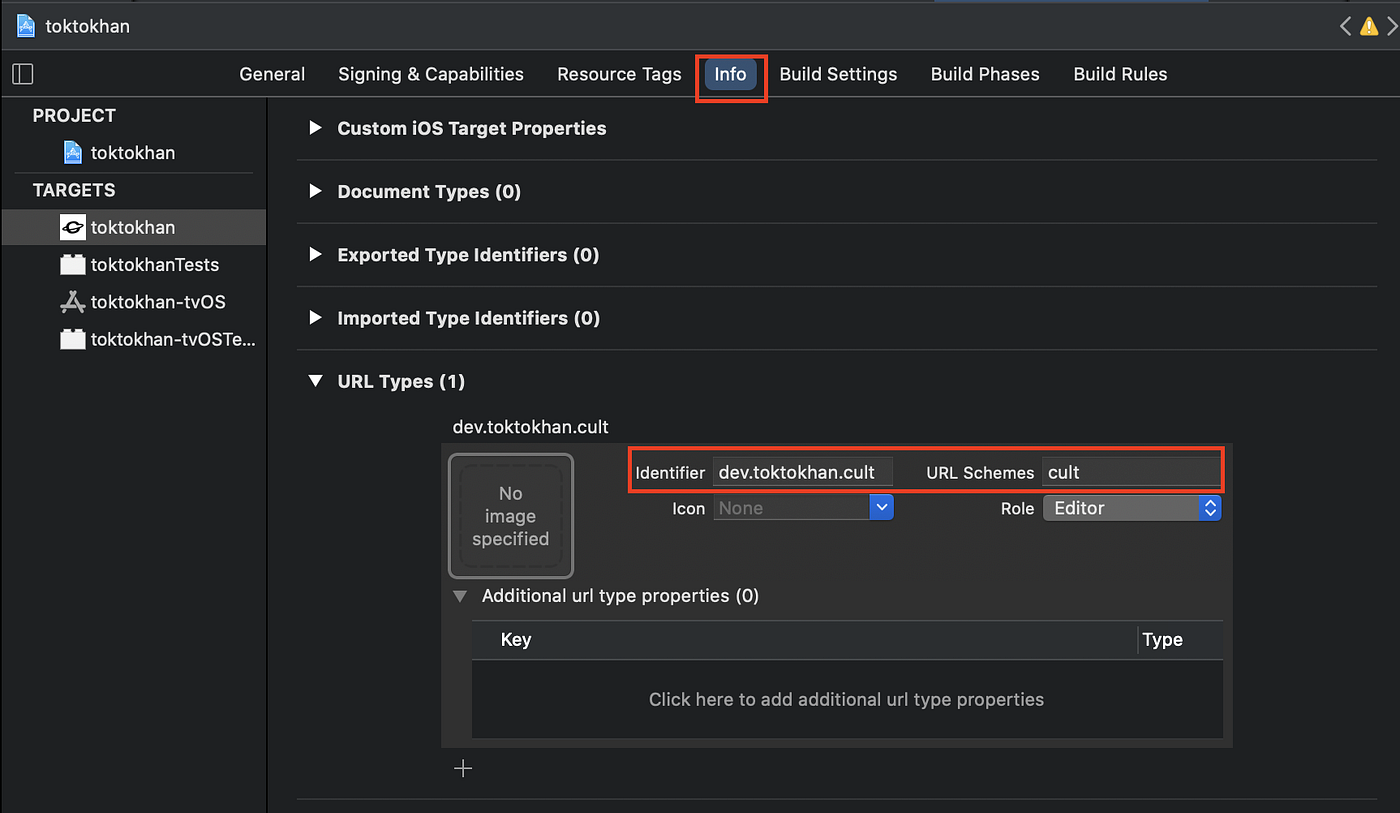Click toktokhan project file icon in title bar

tap(26, 26)
